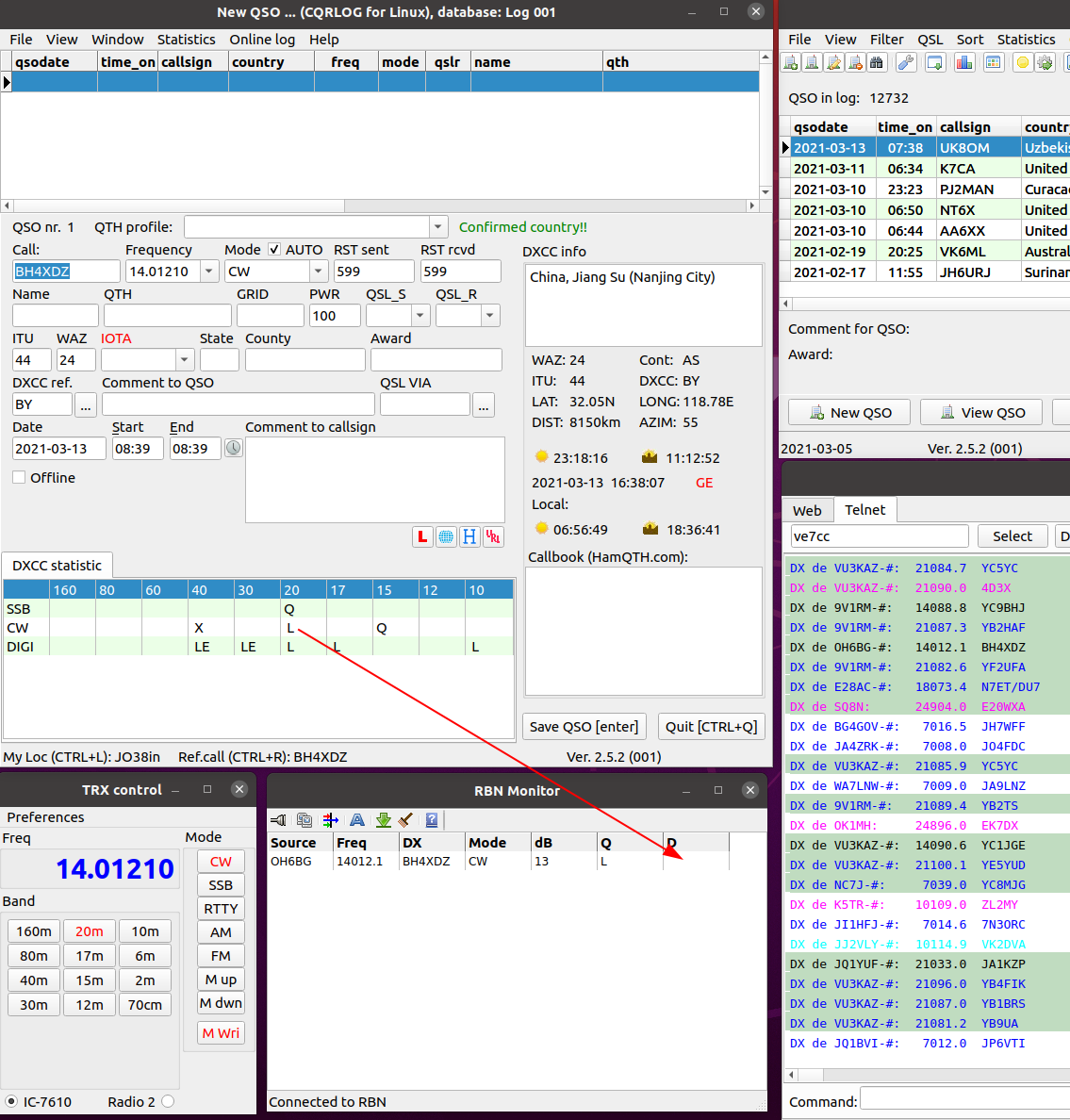1070x1120 pixels.
Task: Click the window with green arrow icon
Action: (x=935, y=63)
